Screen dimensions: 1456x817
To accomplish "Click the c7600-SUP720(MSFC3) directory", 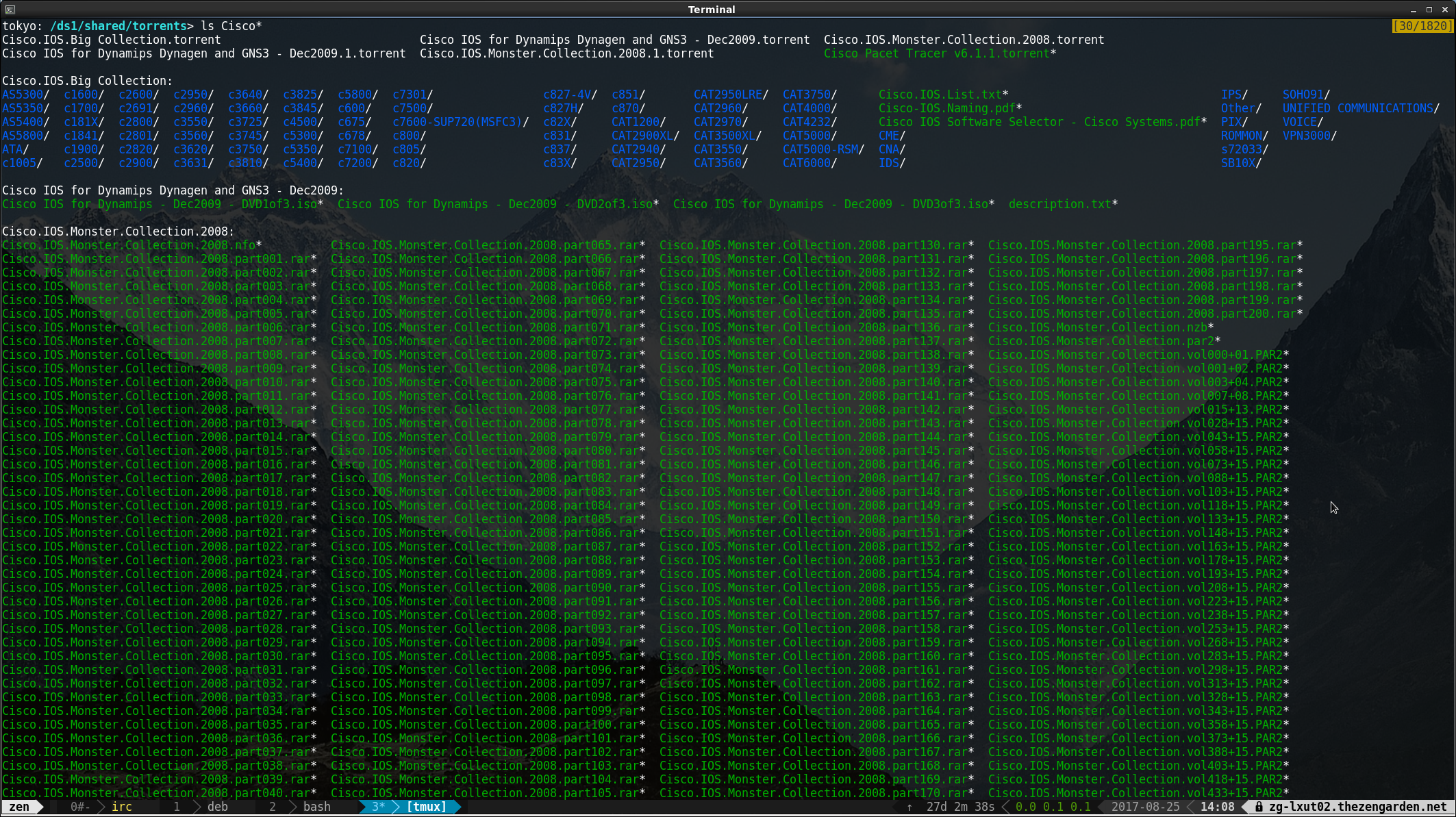I will point(457,122).
